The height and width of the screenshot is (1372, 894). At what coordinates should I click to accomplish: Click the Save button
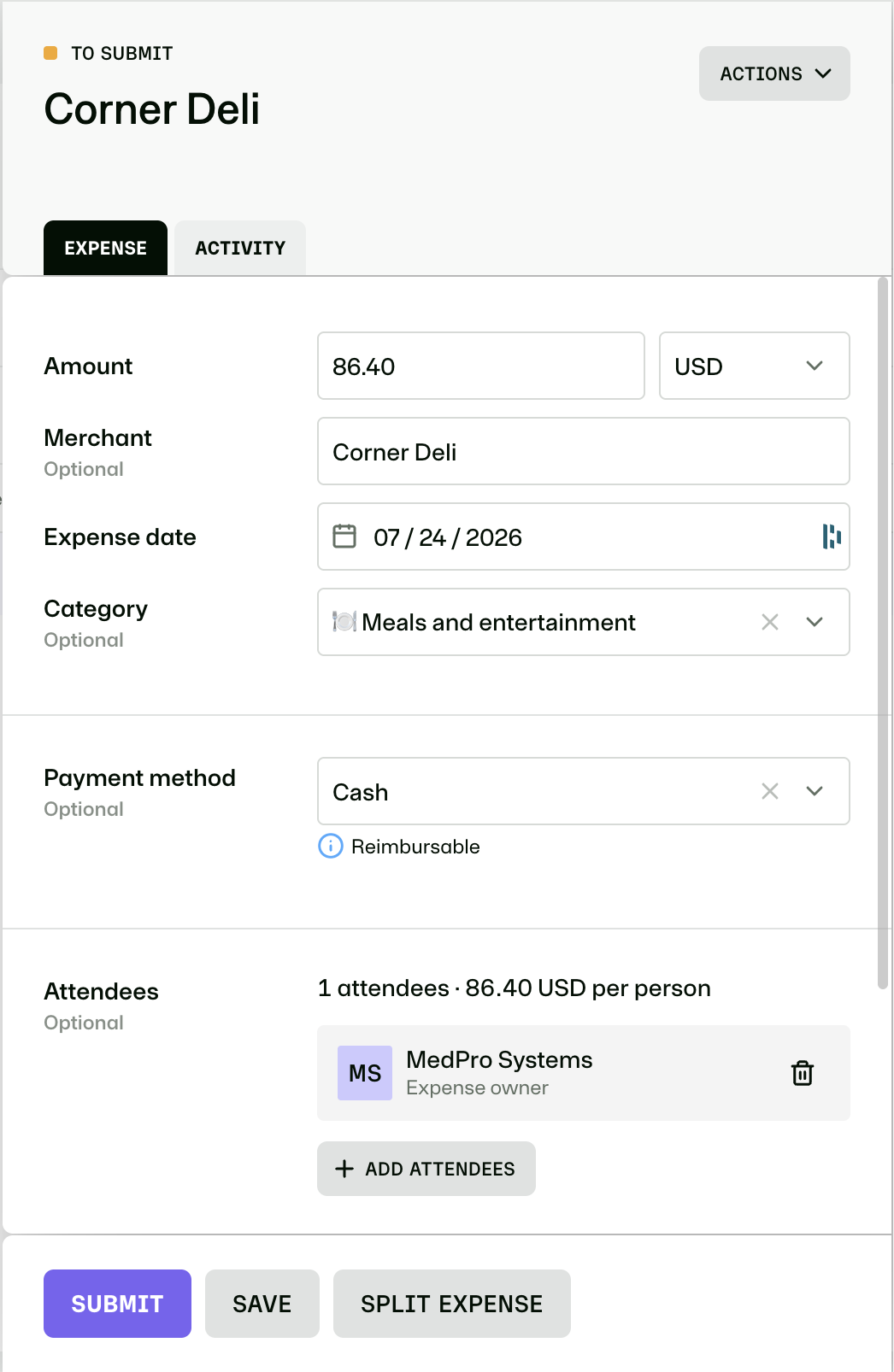pyautogui.click(x=262, y=1304)
